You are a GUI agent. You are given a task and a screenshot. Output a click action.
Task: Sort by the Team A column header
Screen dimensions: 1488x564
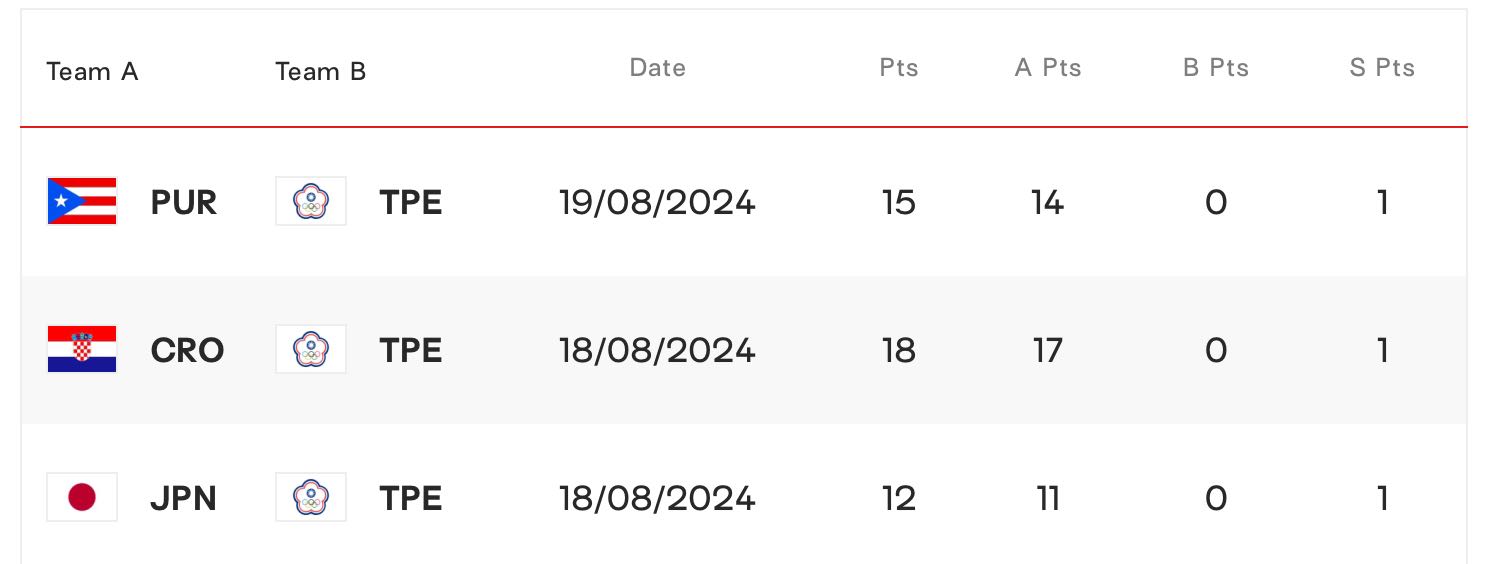pos(92,72)
